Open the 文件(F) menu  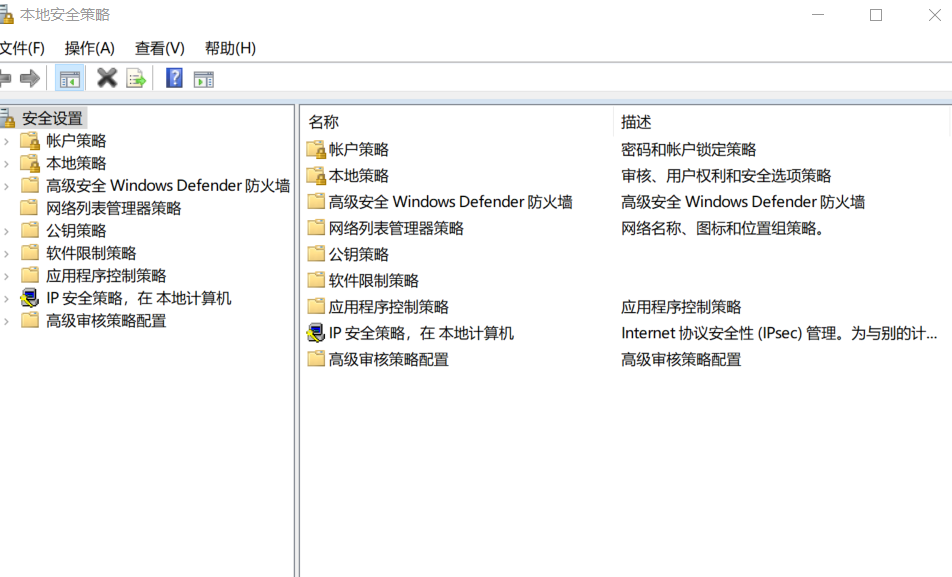click(x=22, y=48)
